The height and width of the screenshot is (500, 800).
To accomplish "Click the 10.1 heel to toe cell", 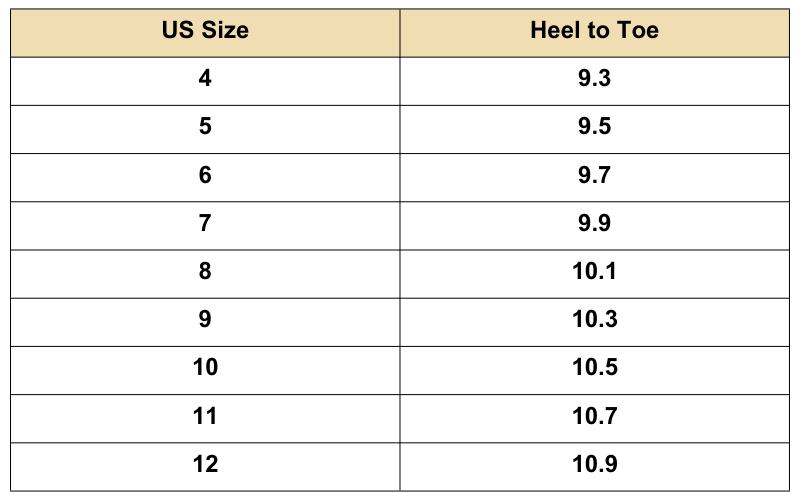I will coord(594,271).
